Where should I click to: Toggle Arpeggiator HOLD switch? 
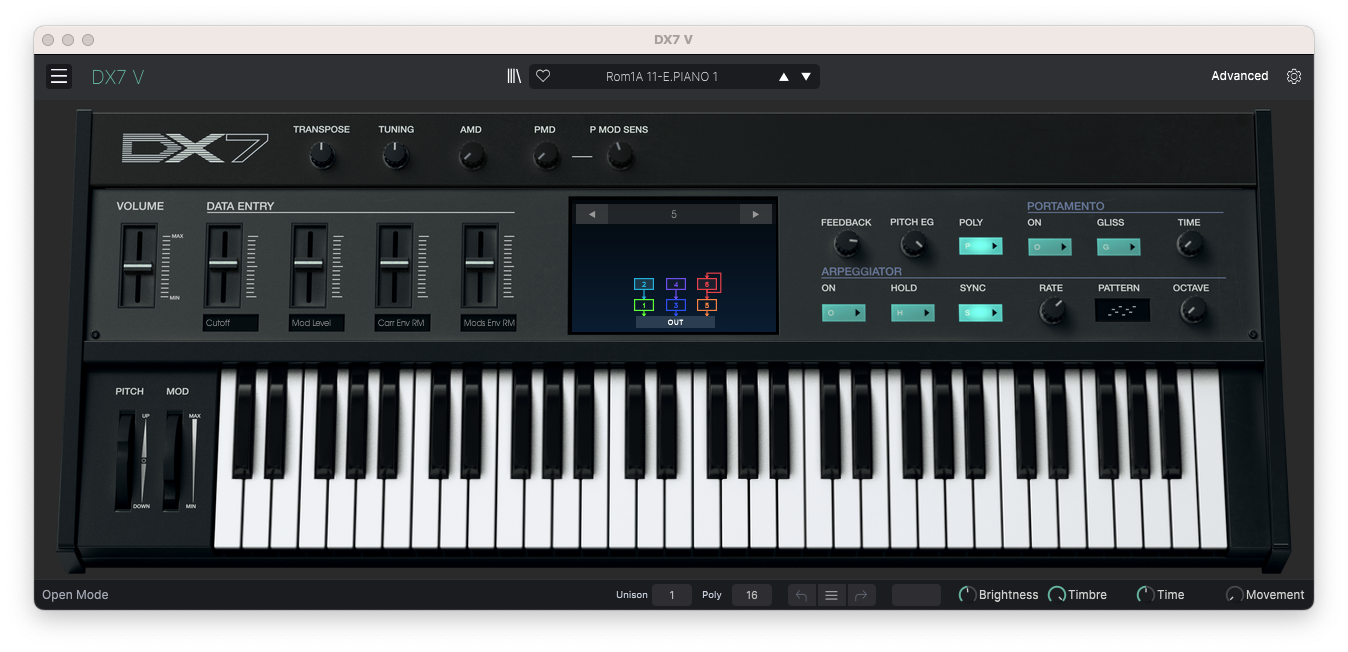tap(913, 313)
